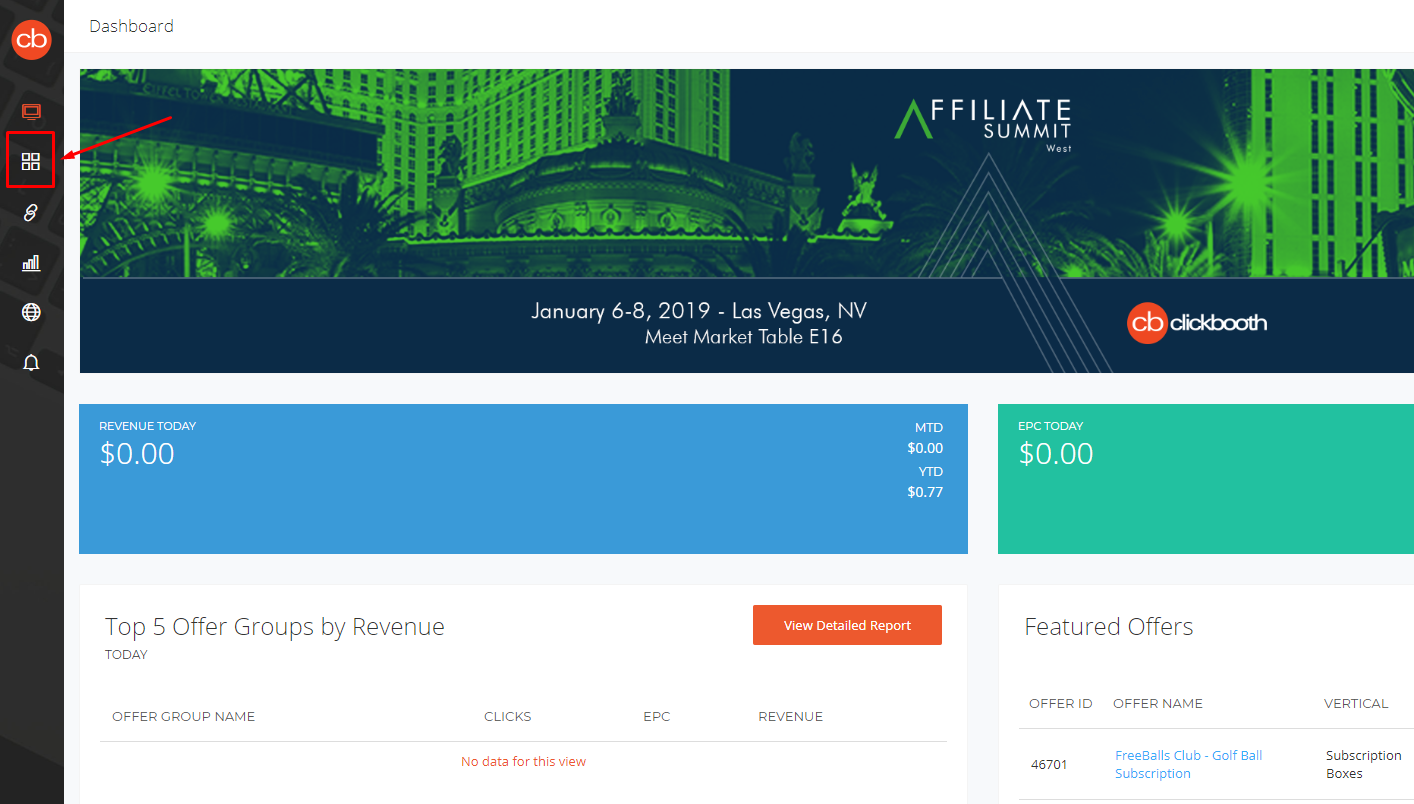This screenshot has width=1414, height=804.
Task: Click the Featured Offers heading
Action: pos(1109,627)
